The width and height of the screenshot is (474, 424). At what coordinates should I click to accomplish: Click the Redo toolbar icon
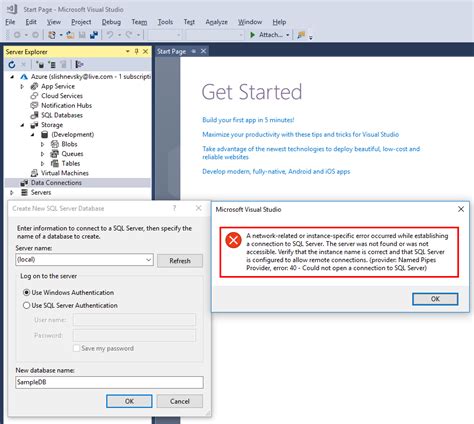[129, 35]
